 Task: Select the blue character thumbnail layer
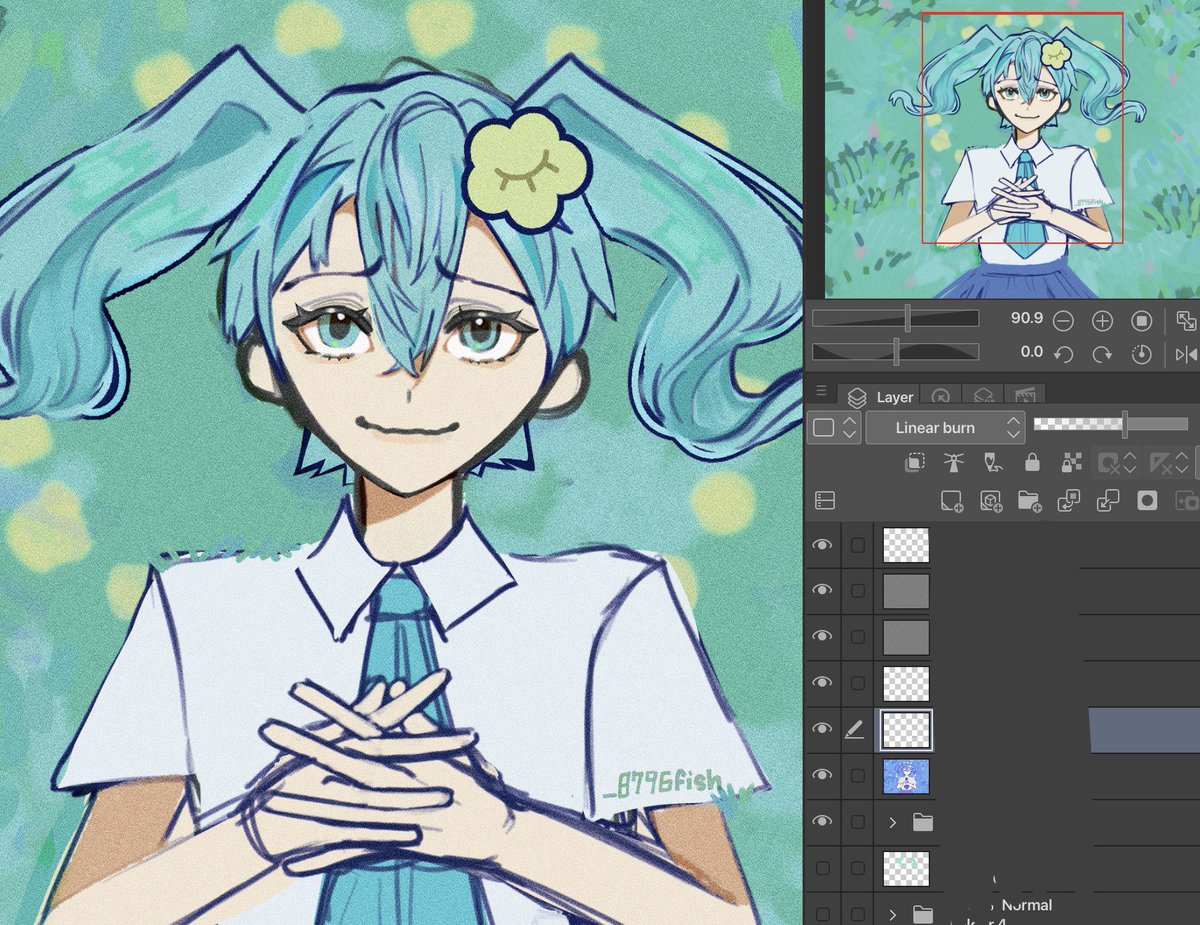[x=906, y=776]
